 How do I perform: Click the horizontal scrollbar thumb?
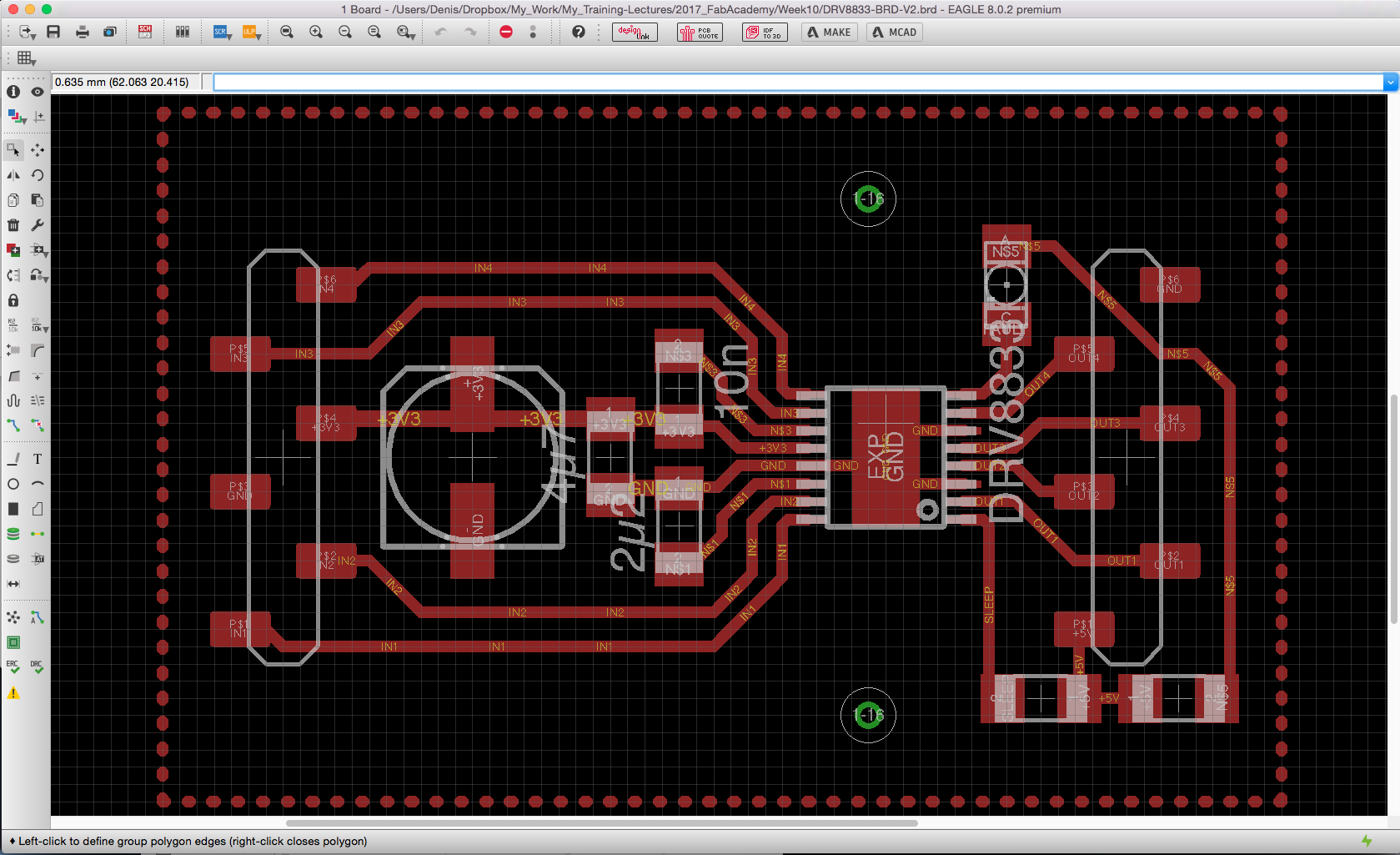pyautogui.click(x=601, y=823)
